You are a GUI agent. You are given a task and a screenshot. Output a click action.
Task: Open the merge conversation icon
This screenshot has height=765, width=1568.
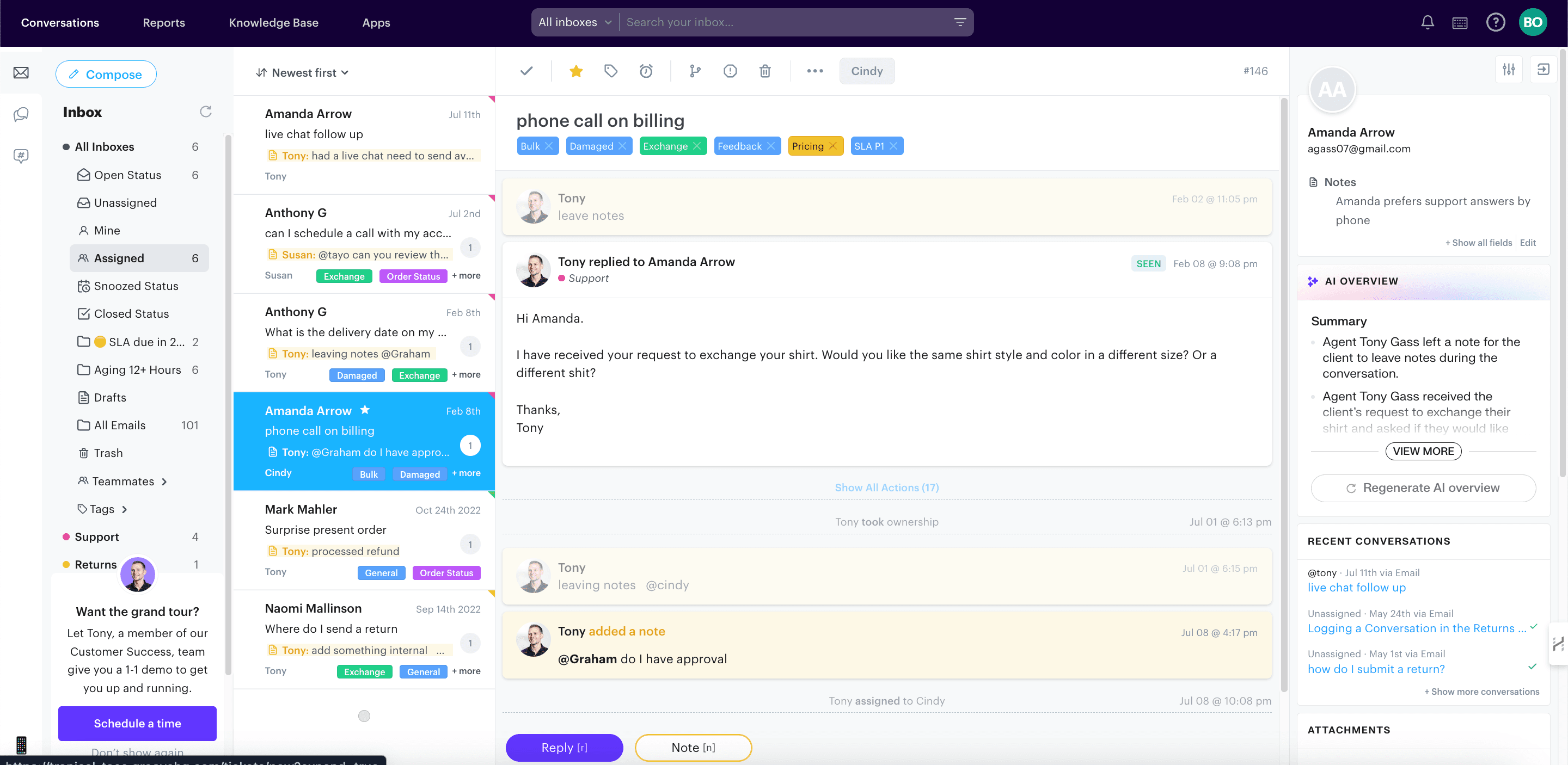pos(694,71)
